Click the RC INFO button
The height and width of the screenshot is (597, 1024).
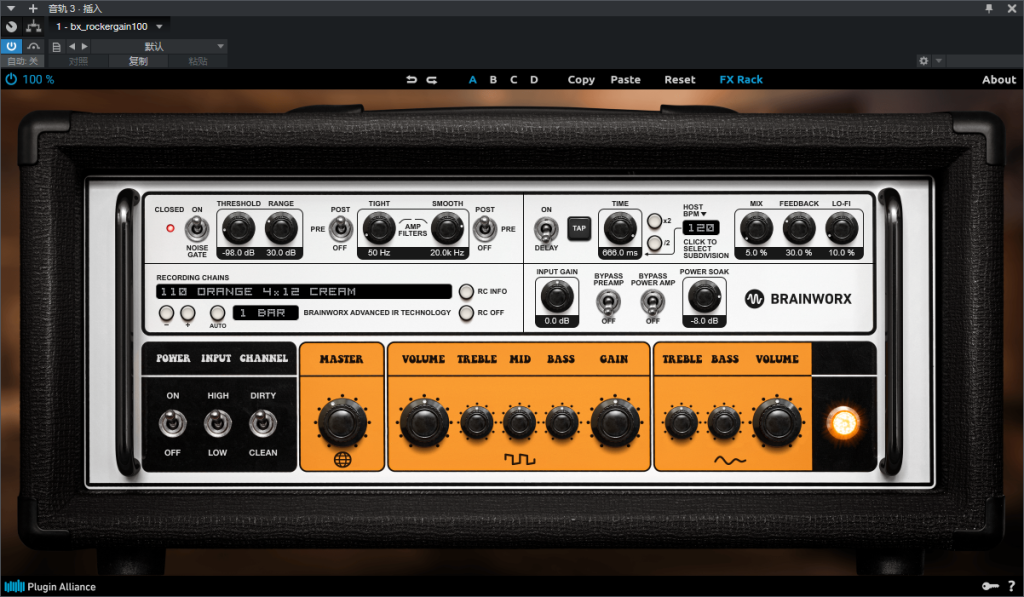point(466,291)
